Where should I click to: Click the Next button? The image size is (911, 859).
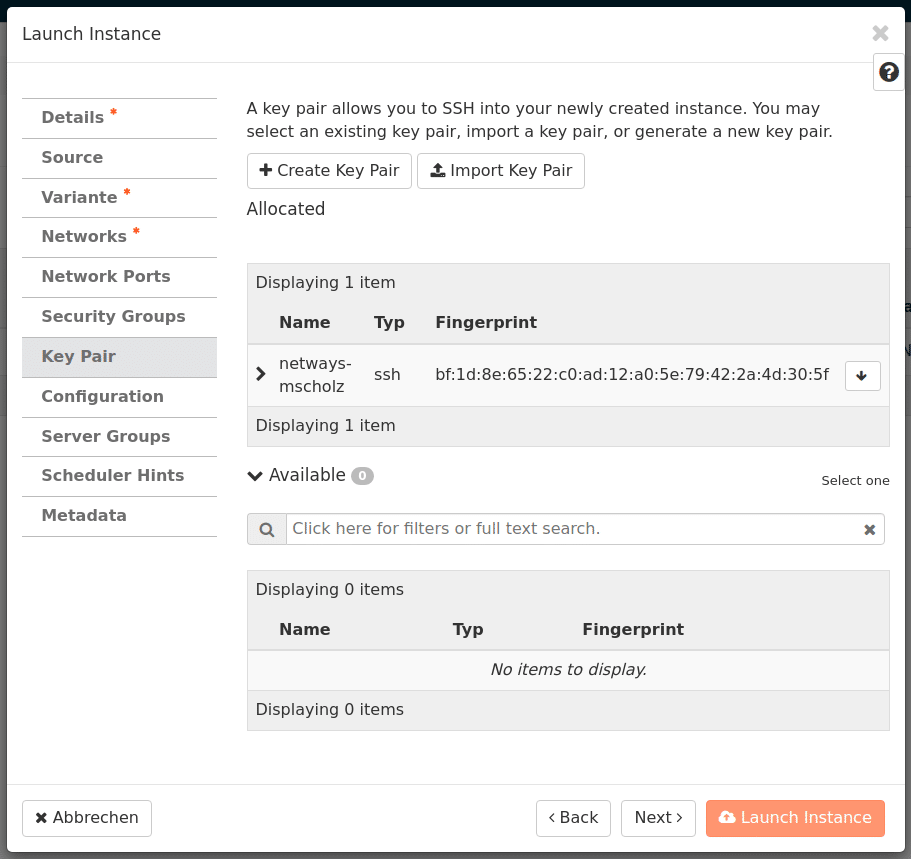coord(658,818)
